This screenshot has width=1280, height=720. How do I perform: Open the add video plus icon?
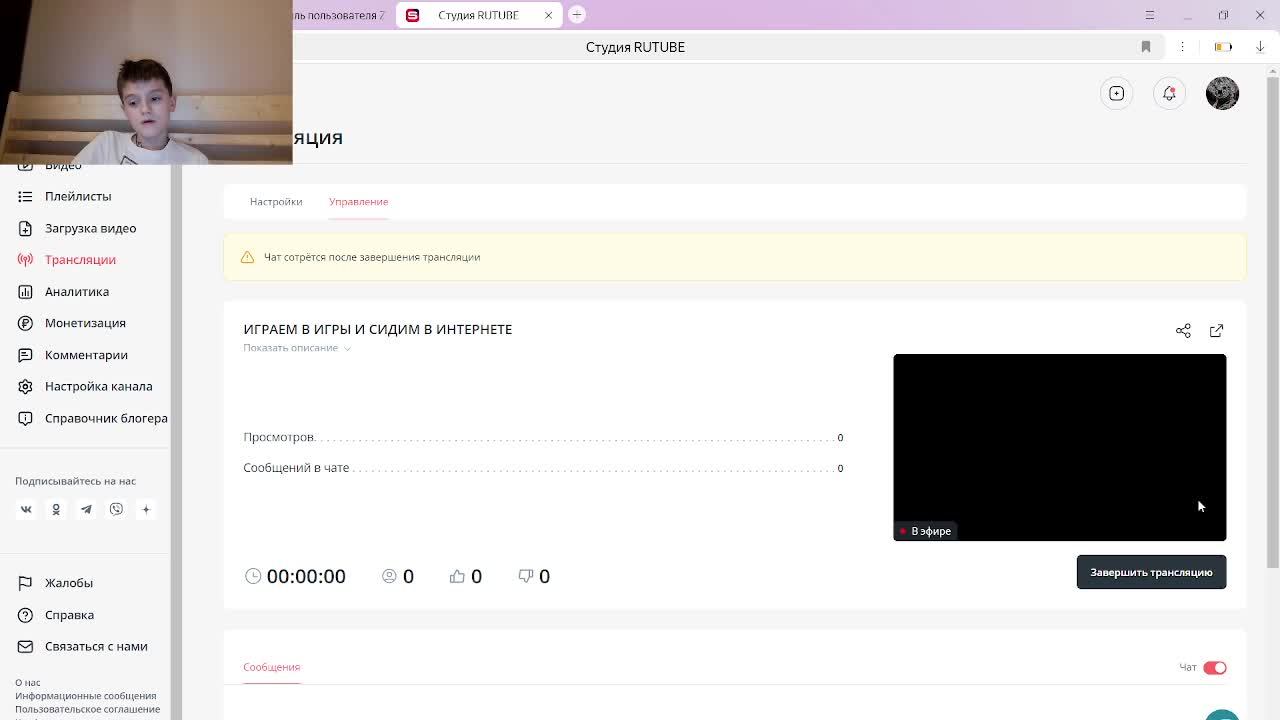(x=1117, y=93)
